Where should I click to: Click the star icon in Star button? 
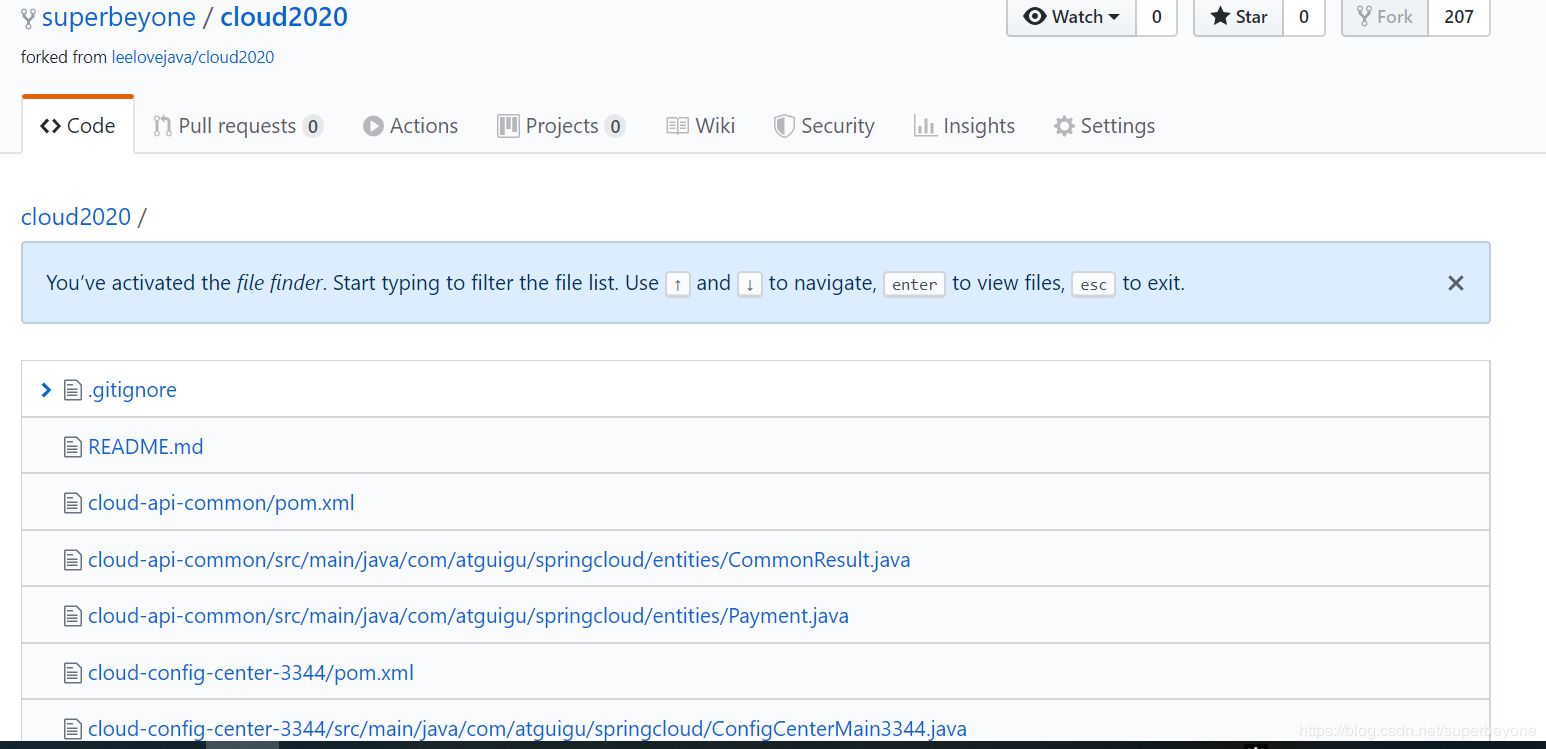1220,17
